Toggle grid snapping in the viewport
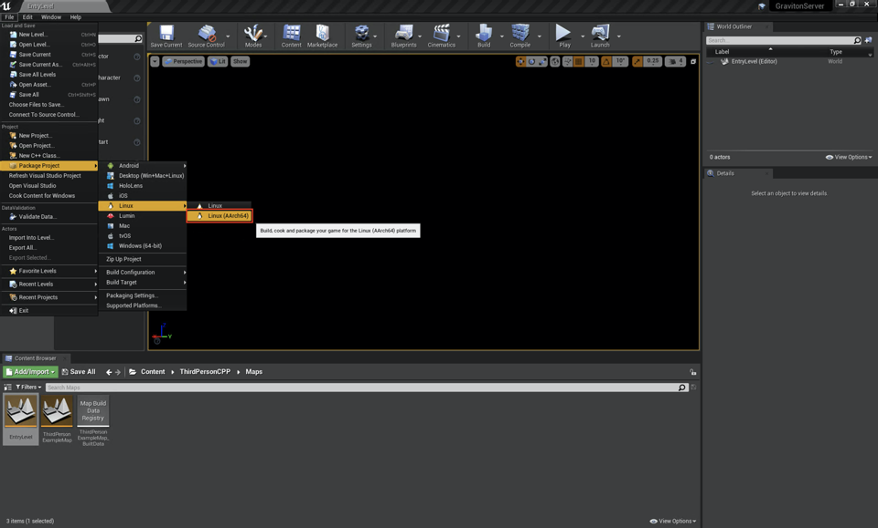 tap(579, 62)
